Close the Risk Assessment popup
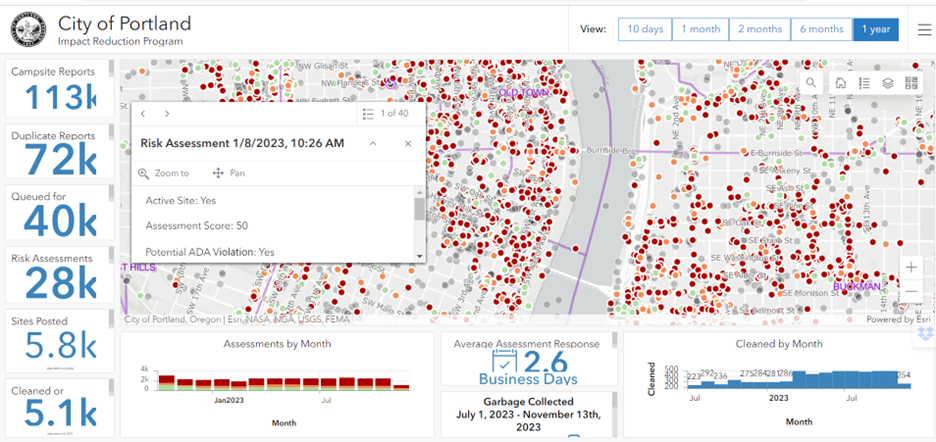 click(408, 143)
